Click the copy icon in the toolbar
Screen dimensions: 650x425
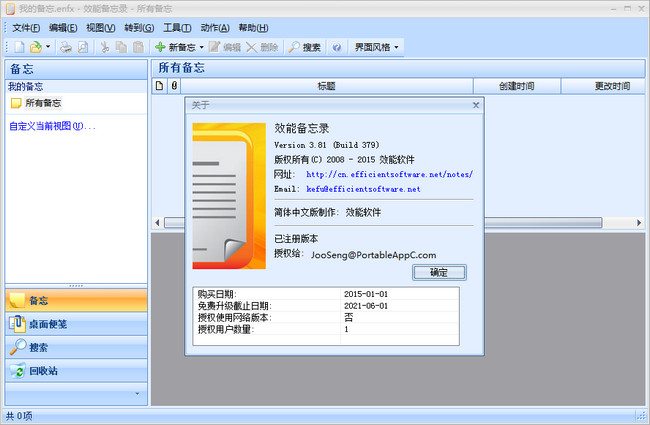[x=121, y=47]
